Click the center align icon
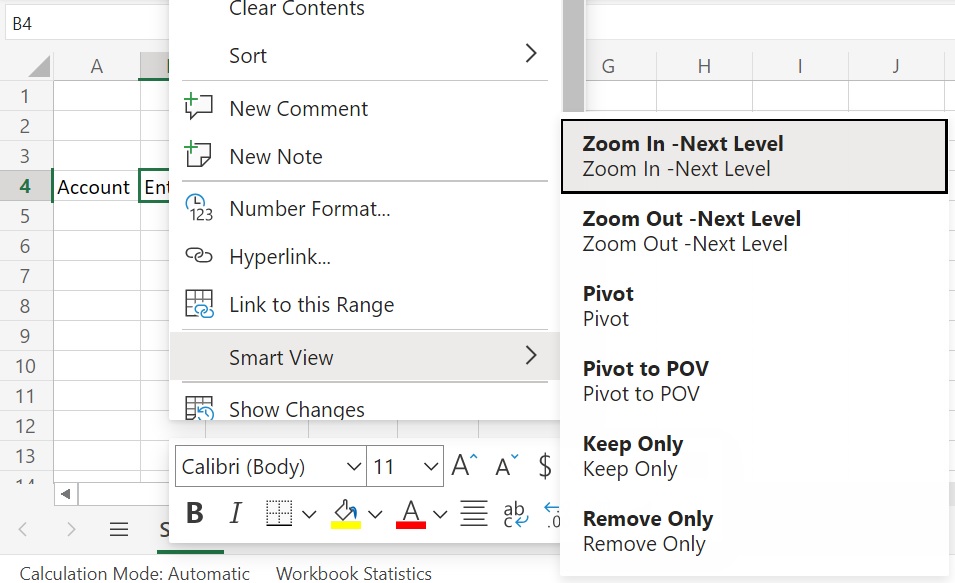Screen dimensions: 955x583 [x=473, y=514]
